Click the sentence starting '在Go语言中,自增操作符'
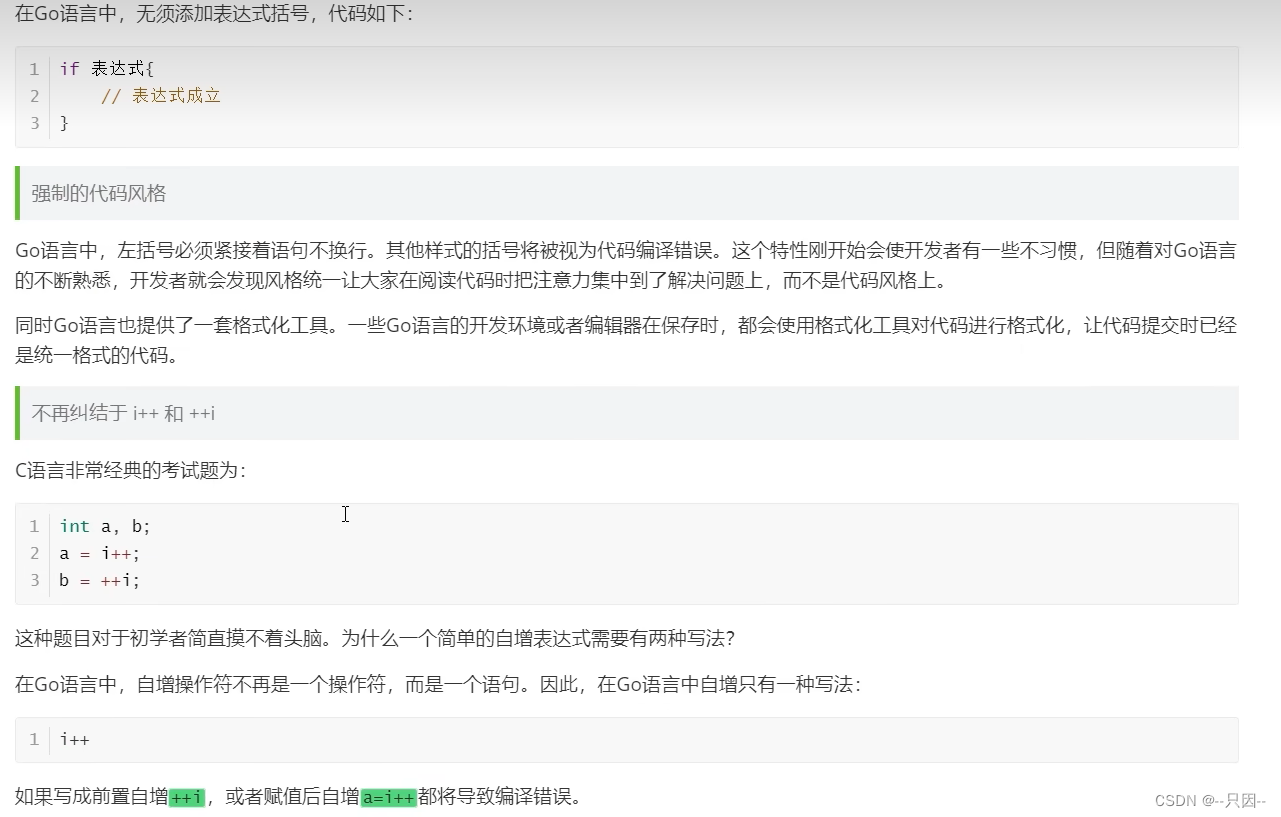 click(x=438, y=685)
